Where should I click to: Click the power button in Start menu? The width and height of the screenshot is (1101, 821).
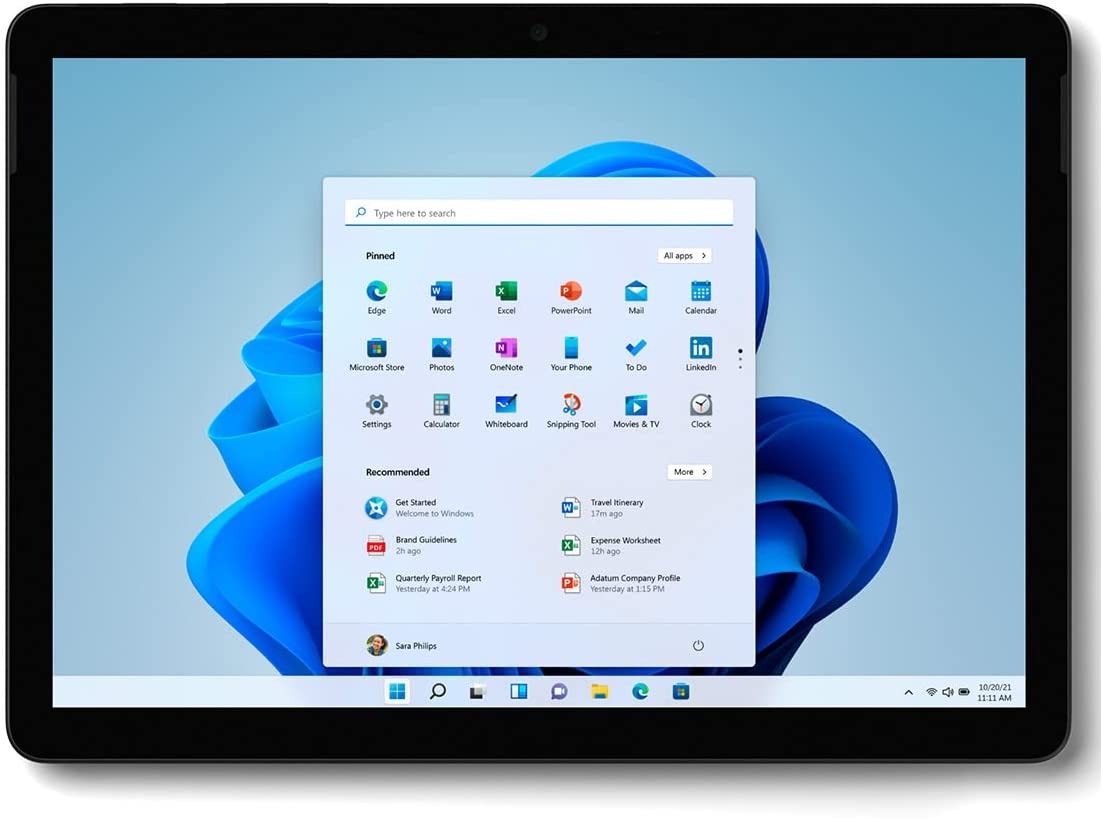[698, 645]
